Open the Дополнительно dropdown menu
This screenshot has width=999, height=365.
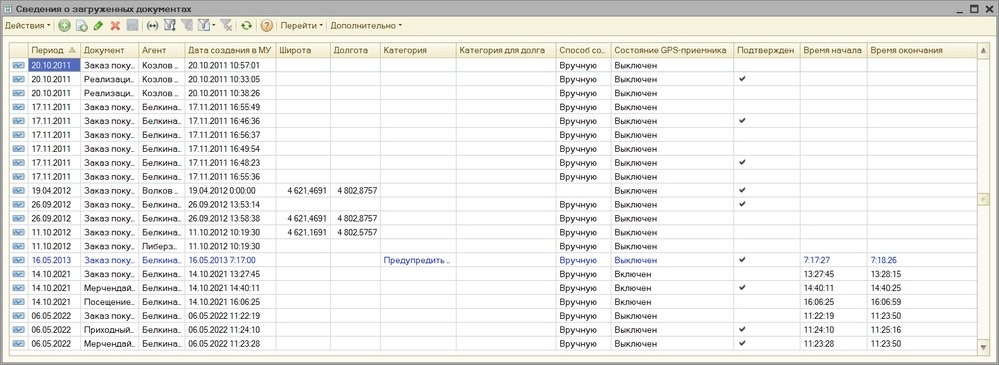pos(366,25)
